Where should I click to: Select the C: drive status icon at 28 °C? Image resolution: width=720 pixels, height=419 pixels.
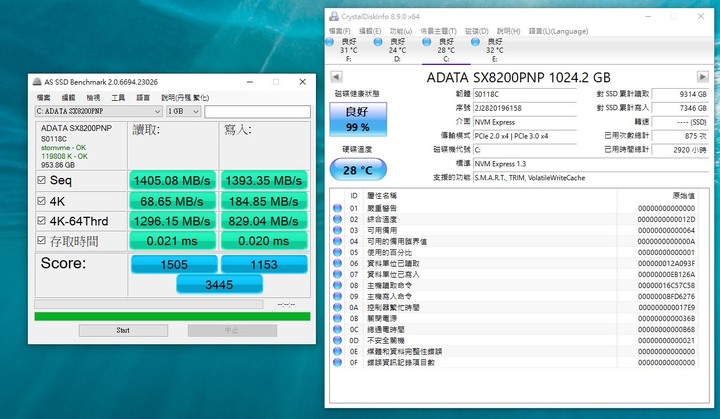point(427,42)
